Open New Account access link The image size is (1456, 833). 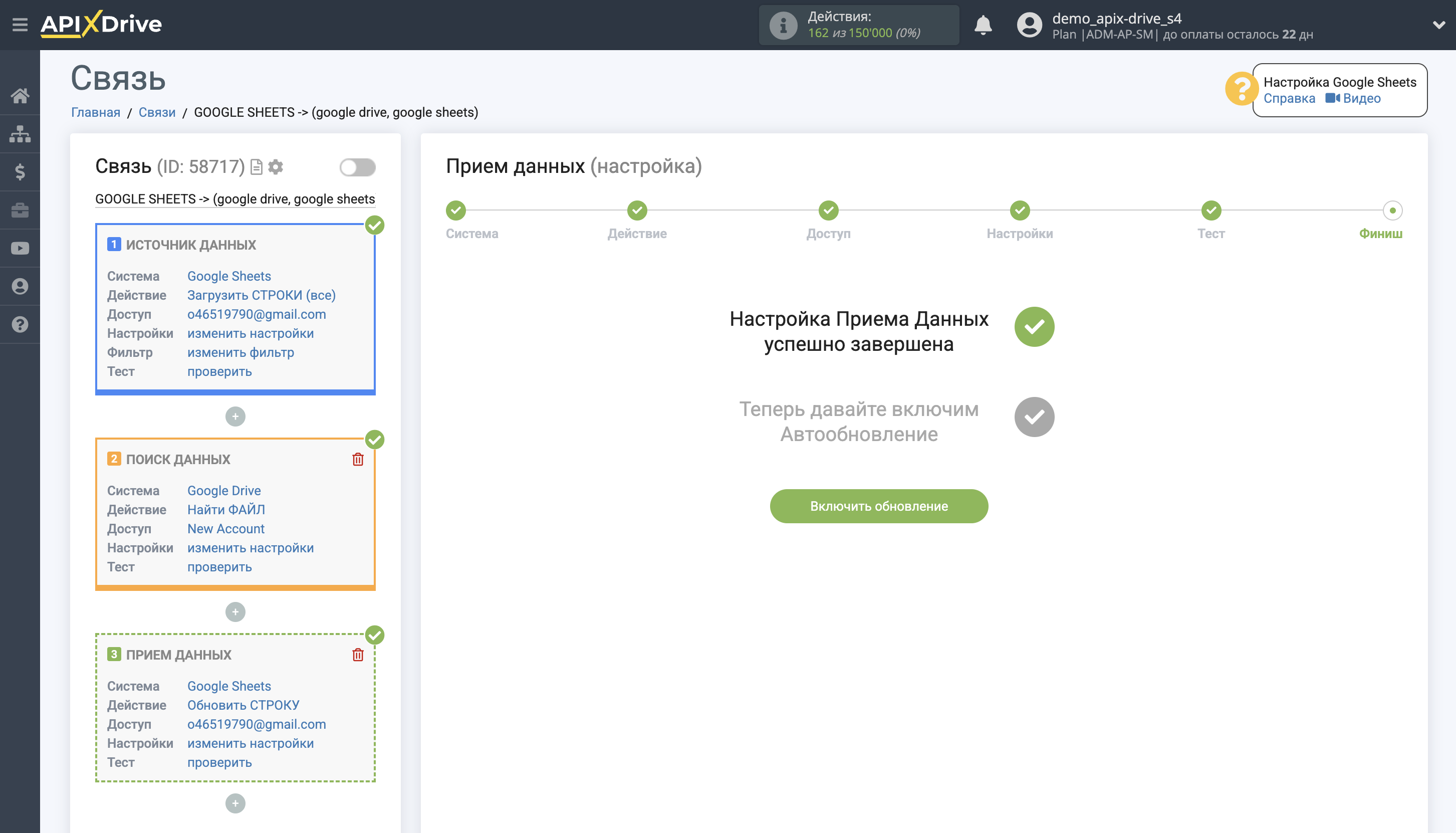tap(226, 529)
